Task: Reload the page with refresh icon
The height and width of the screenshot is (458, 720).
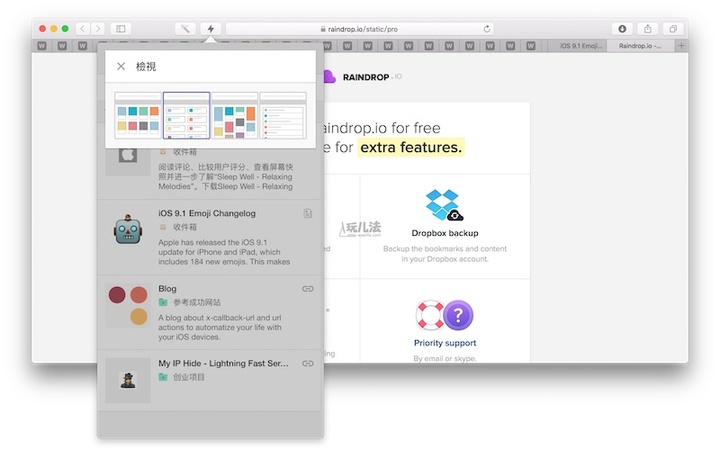Action: (x=487, y=29)
